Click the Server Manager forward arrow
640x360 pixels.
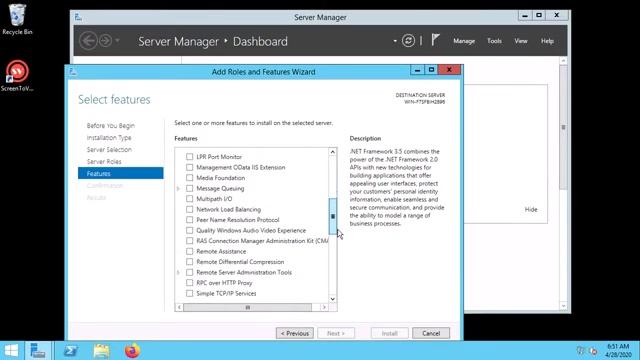(x=105, y=41)
